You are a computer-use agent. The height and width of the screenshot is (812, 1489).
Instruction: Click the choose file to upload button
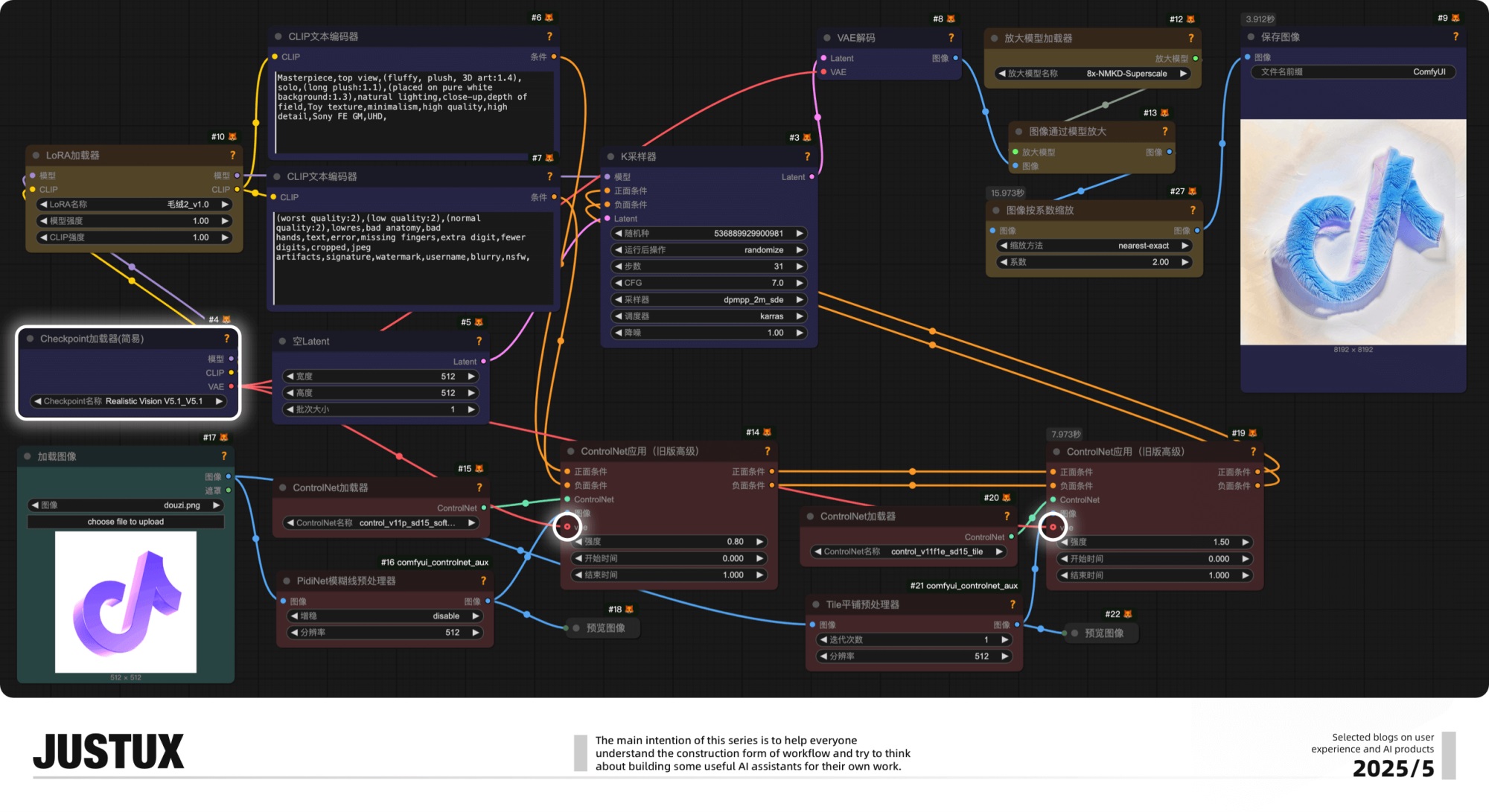(126, 522)
